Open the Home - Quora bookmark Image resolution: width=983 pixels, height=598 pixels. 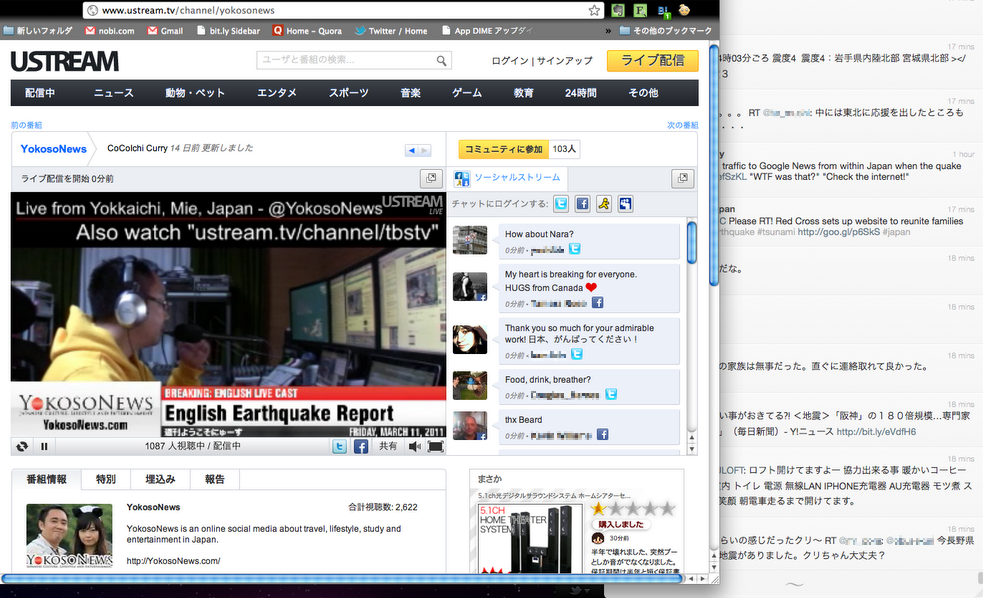(x=308, y=31)
